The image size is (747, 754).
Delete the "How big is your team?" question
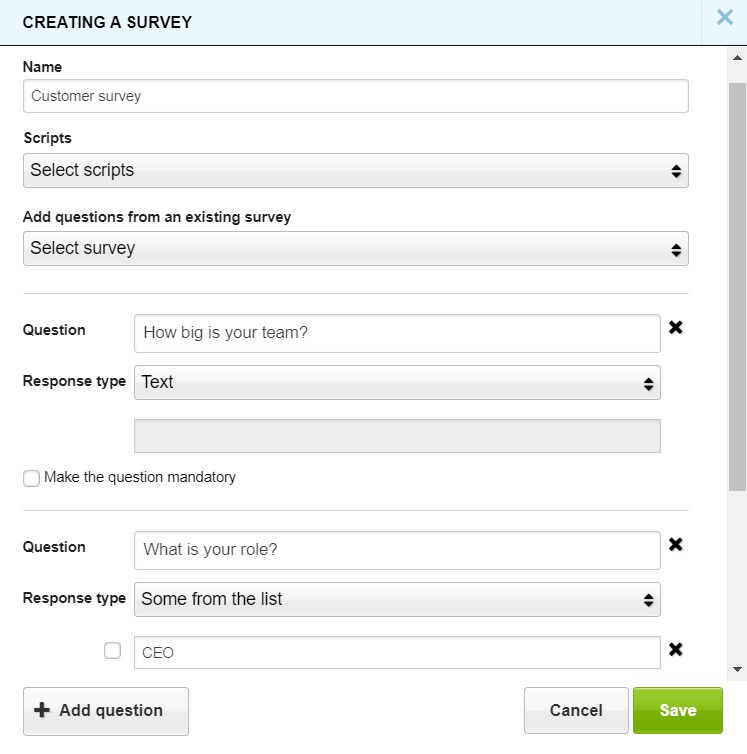tap(676, 328)
